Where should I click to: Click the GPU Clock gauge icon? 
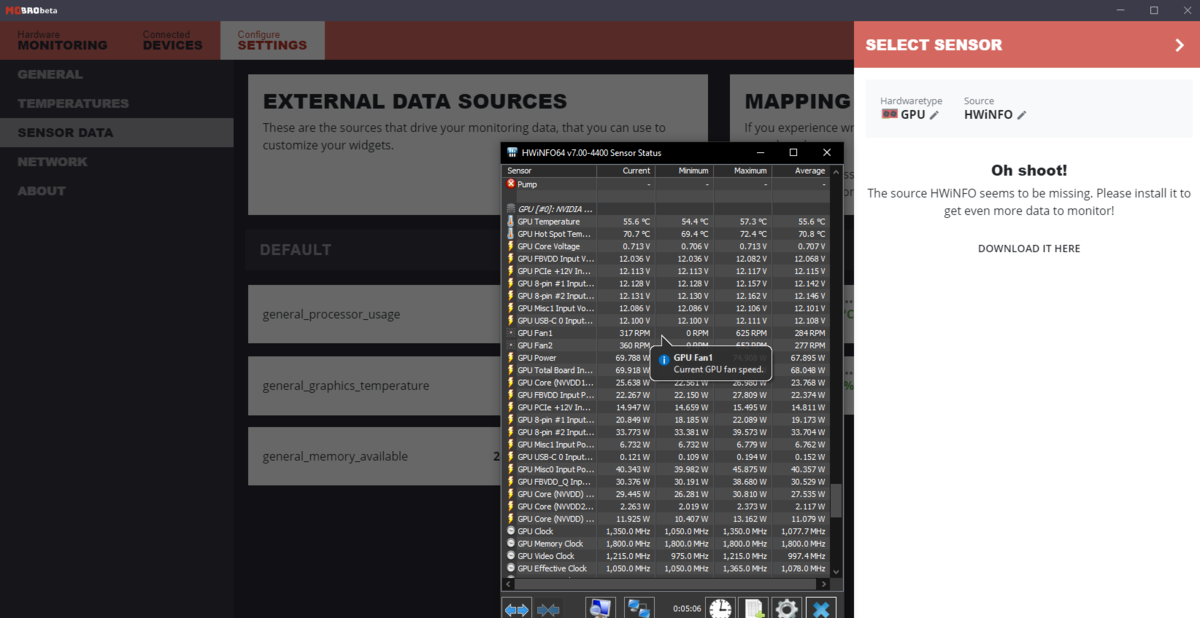(x=511, y=531)
